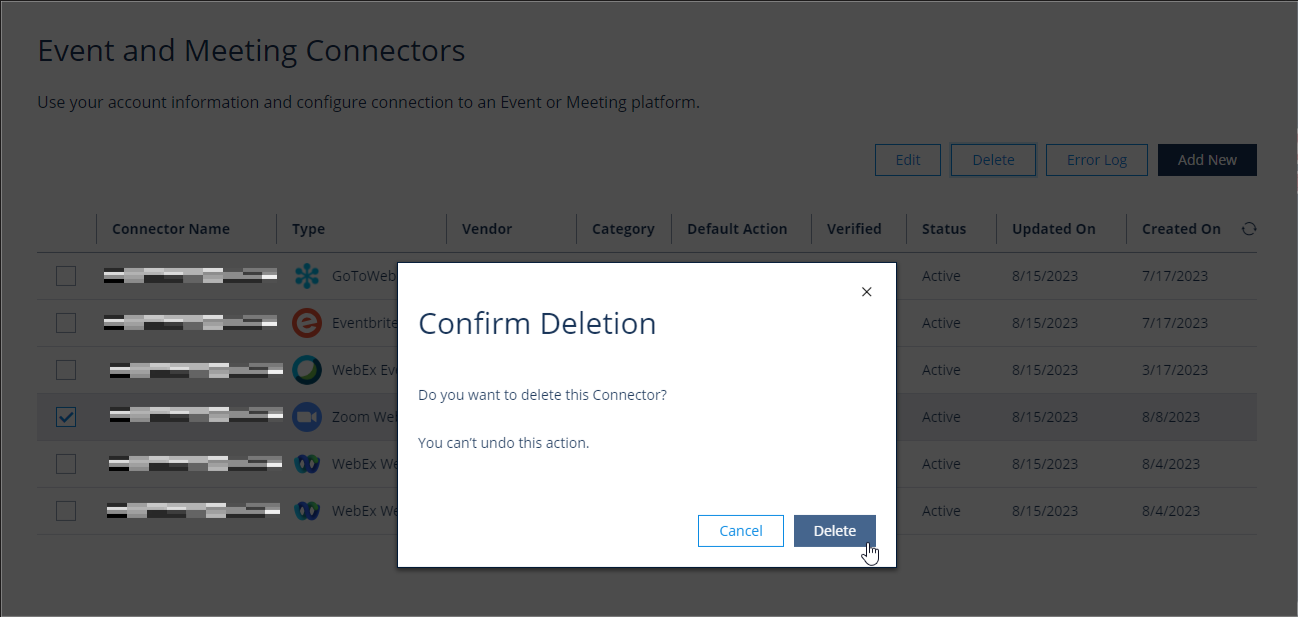Viewport: 1298px width, 617px height.
Task: Click the last row WebEx icon
Action: click(x=307, y=511)
